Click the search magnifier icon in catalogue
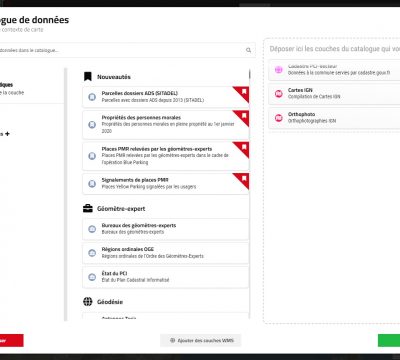Screen dimensions: 400x360 coord(248,50)
